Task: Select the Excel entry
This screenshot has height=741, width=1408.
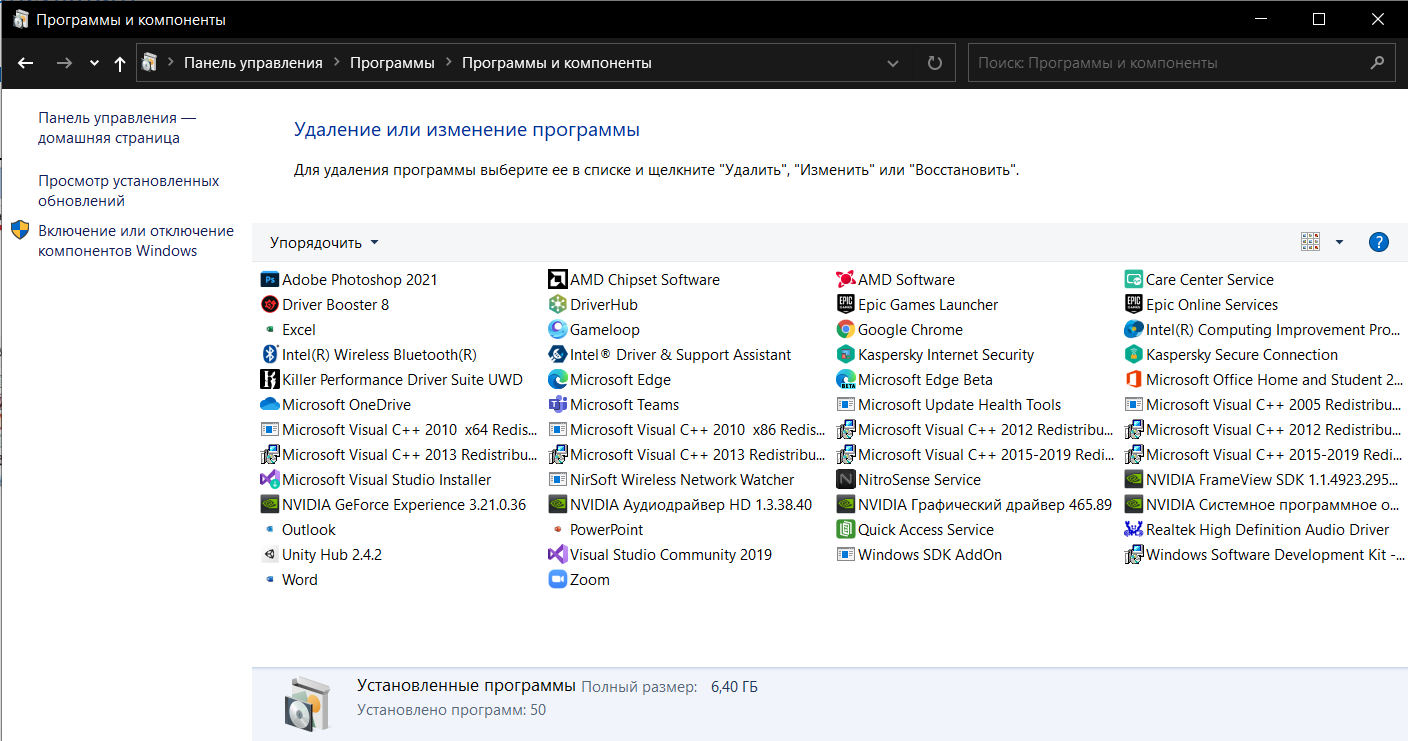Action: click(288, 330)
